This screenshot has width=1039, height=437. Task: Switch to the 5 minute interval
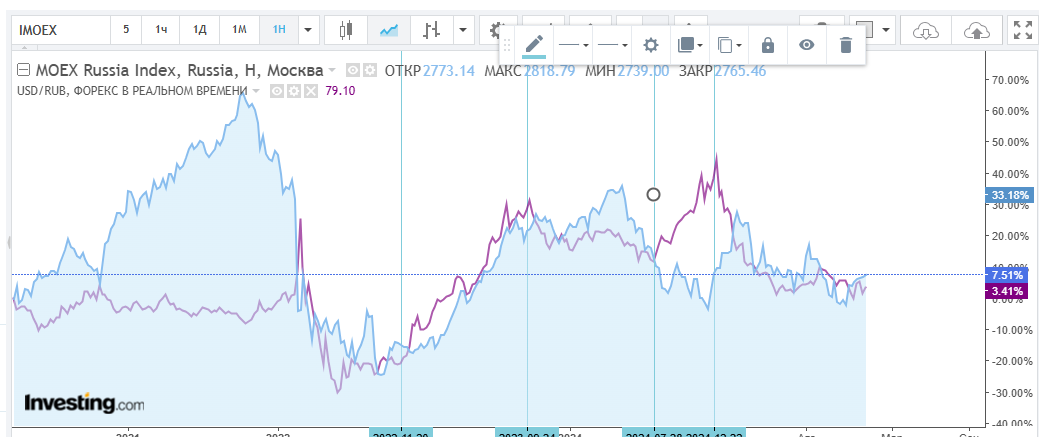pos(126,29)
